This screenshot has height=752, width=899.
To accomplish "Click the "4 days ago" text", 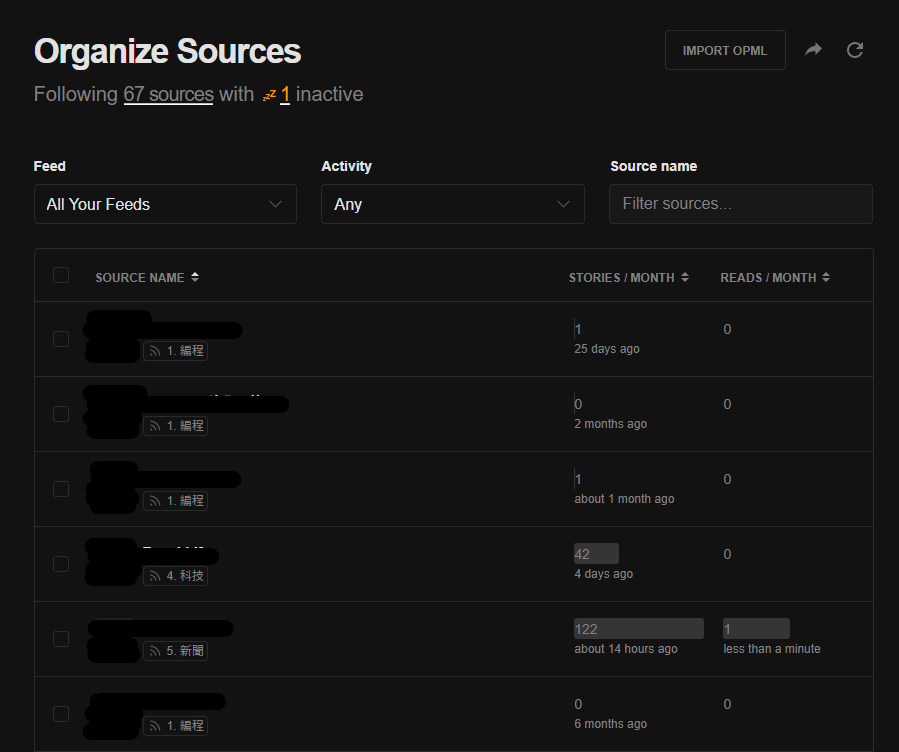I will pyautogui.click(x=604, y=574).
